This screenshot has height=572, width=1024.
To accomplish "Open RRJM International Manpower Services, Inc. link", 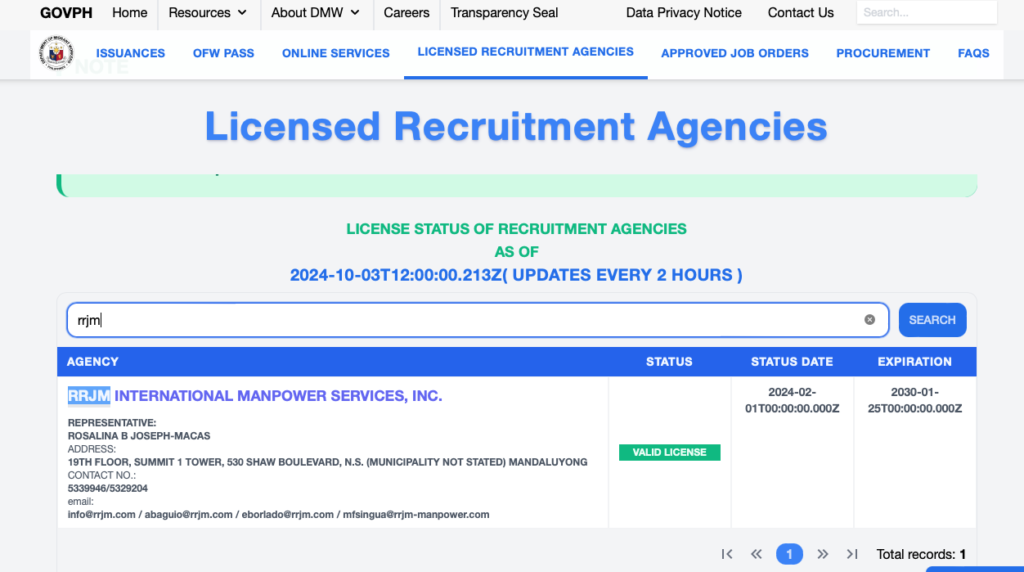I will (x=255, y=396).
